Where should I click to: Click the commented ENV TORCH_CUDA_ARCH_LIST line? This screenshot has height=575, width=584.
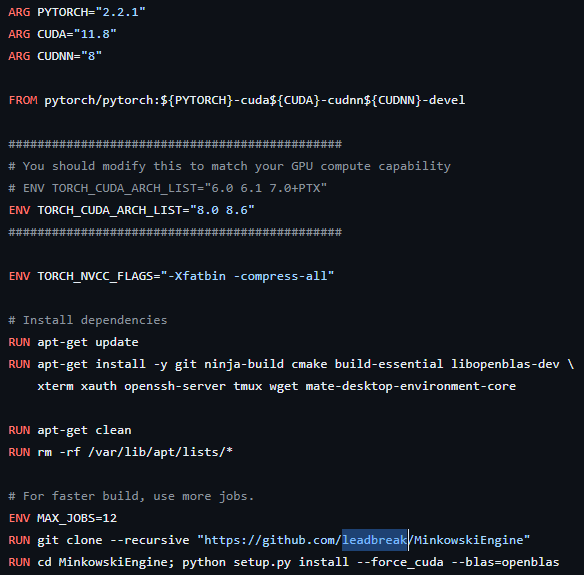coord(168,188)
